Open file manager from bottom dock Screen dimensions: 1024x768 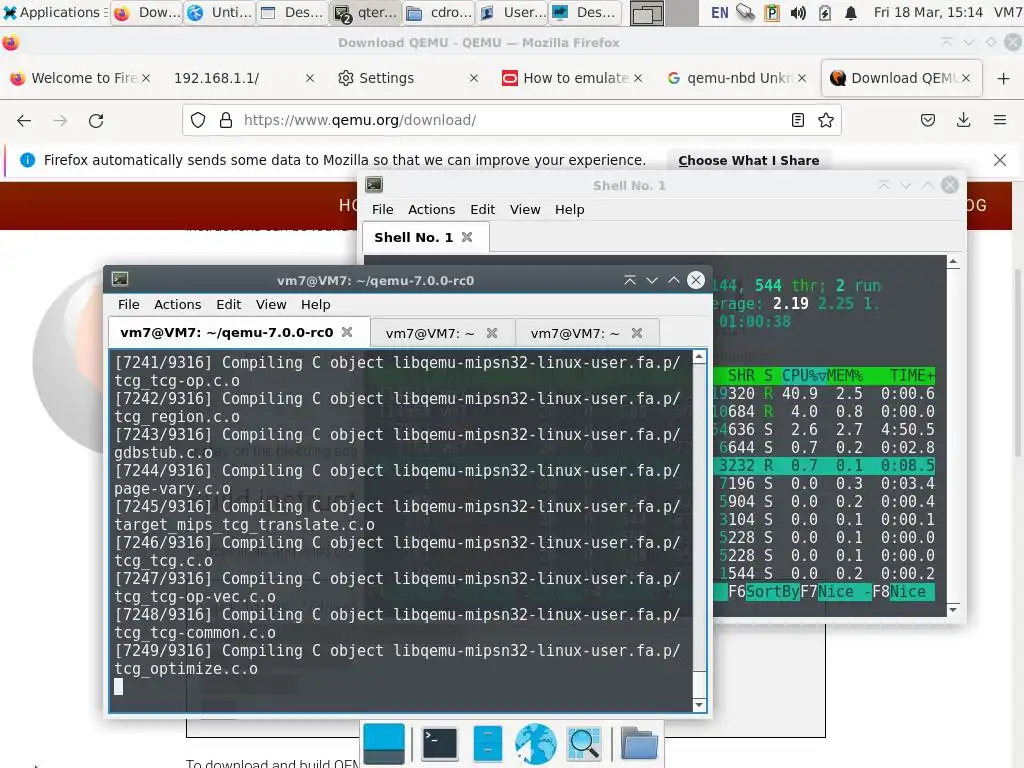pyautogui.click(x=487, y=744)
